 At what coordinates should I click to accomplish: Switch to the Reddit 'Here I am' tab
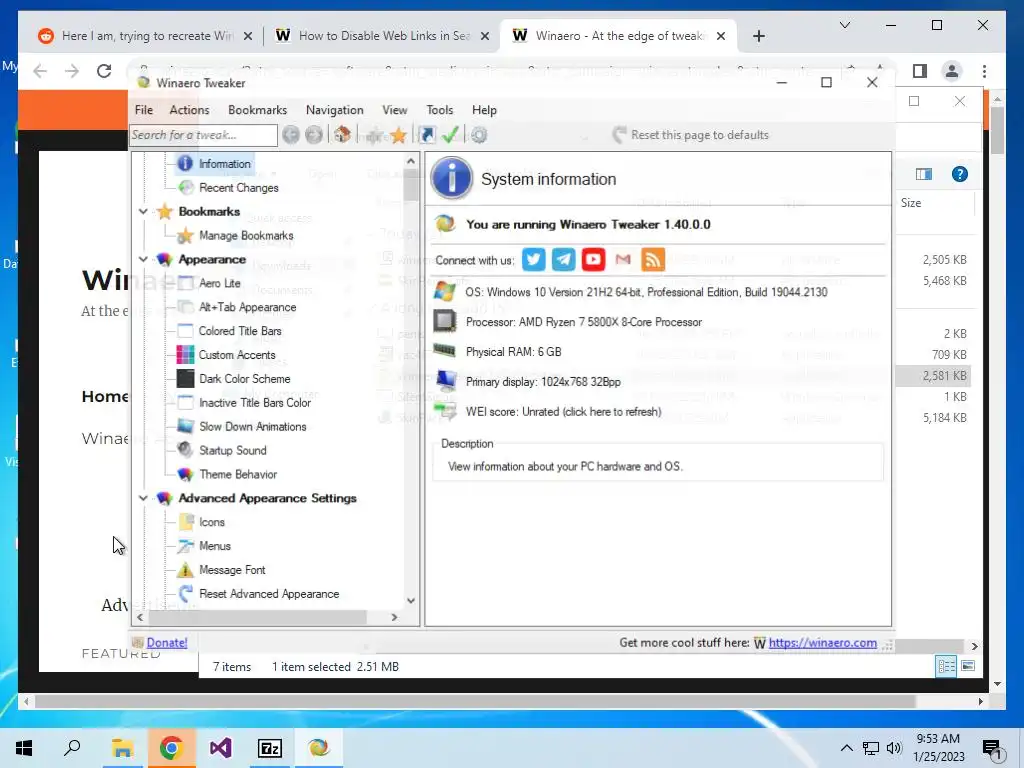pos(145,36)
